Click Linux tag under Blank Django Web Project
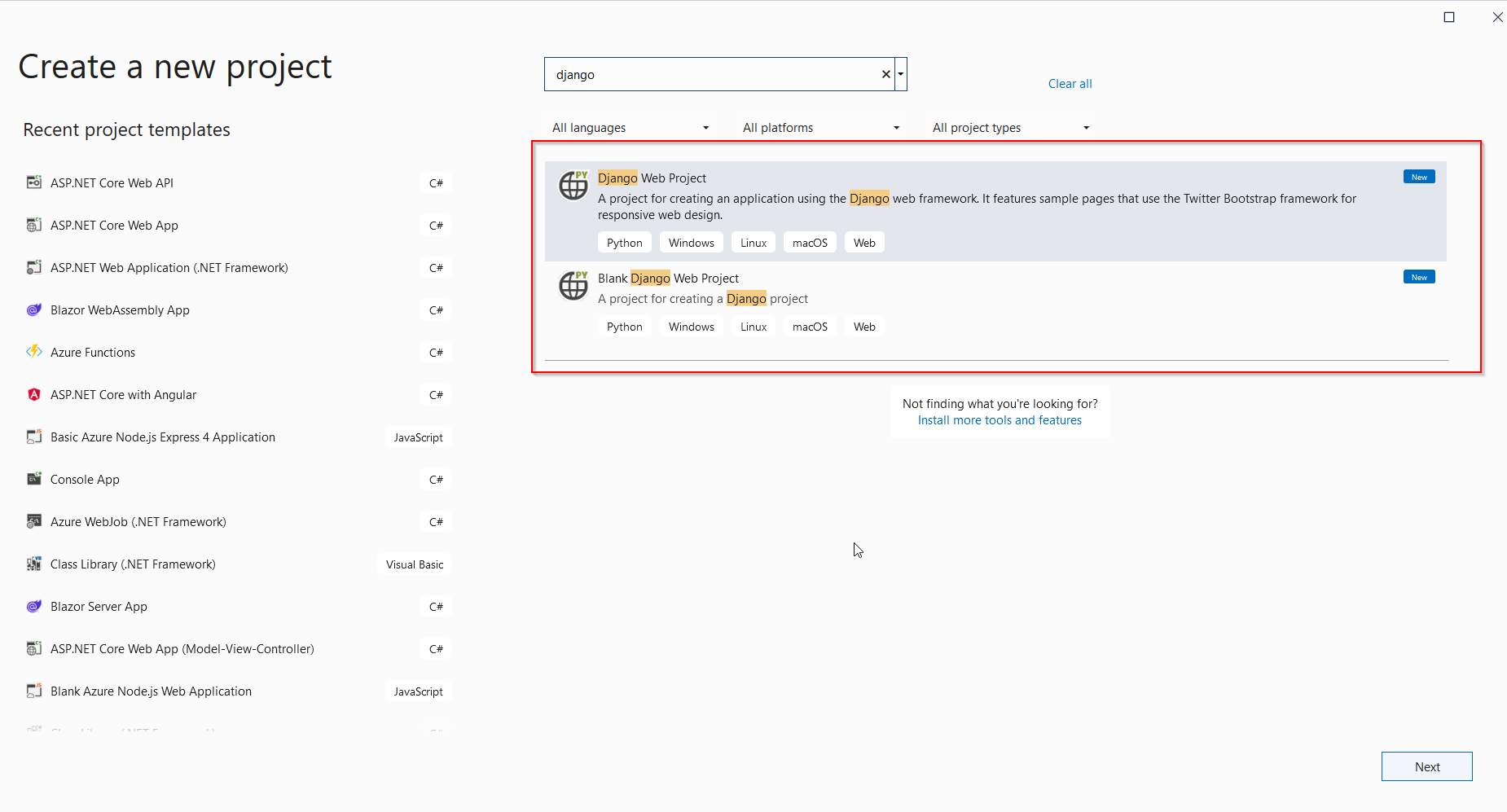Image resolution: width=1507 pixels, height=812 pixels. (753, 327)
